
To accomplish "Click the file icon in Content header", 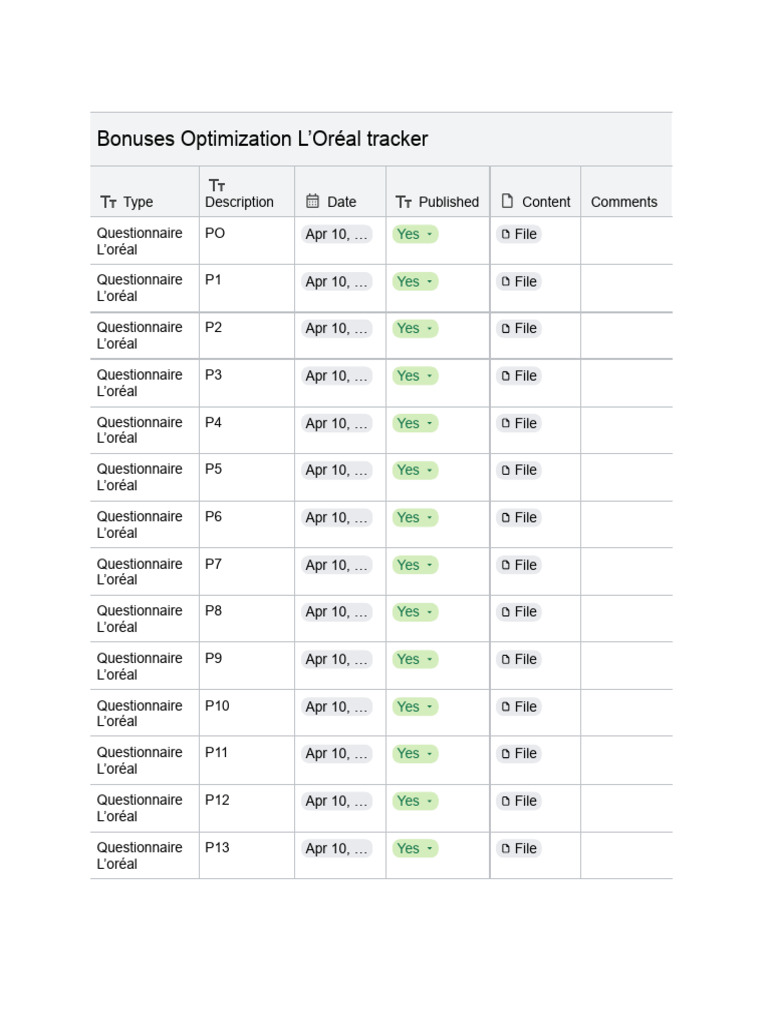I will coord(507,201).
